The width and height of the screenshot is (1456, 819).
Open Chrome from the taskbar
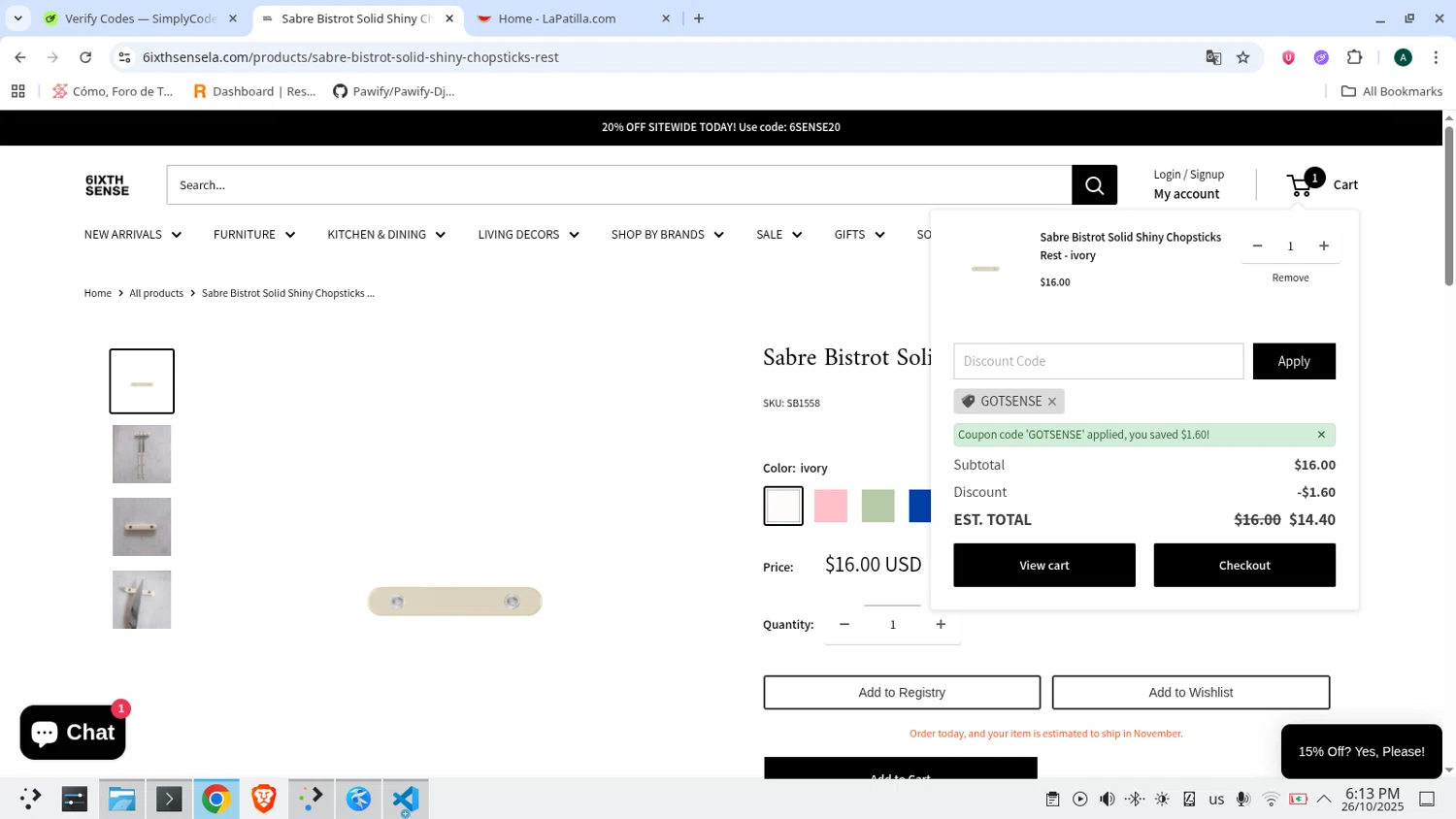point(215,799)
